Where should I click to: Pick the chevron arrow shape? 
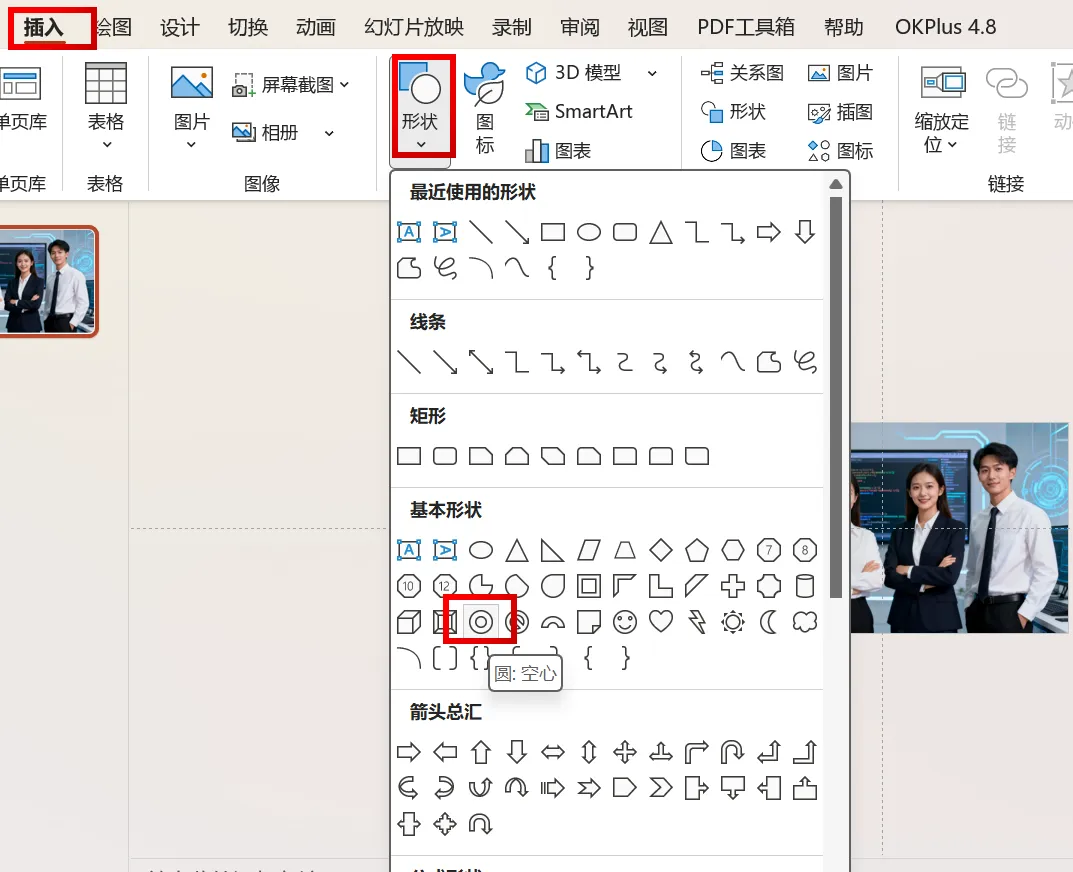(x=660, y=788)
